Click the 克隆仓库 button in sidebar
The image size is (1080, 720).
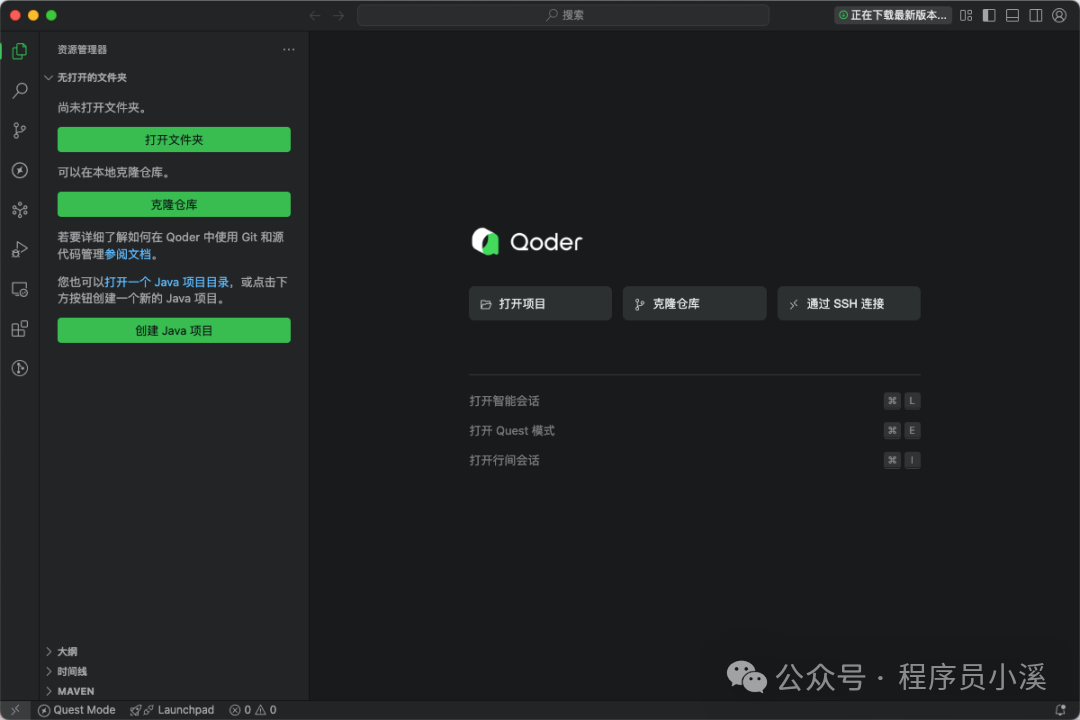coord(174,205)
